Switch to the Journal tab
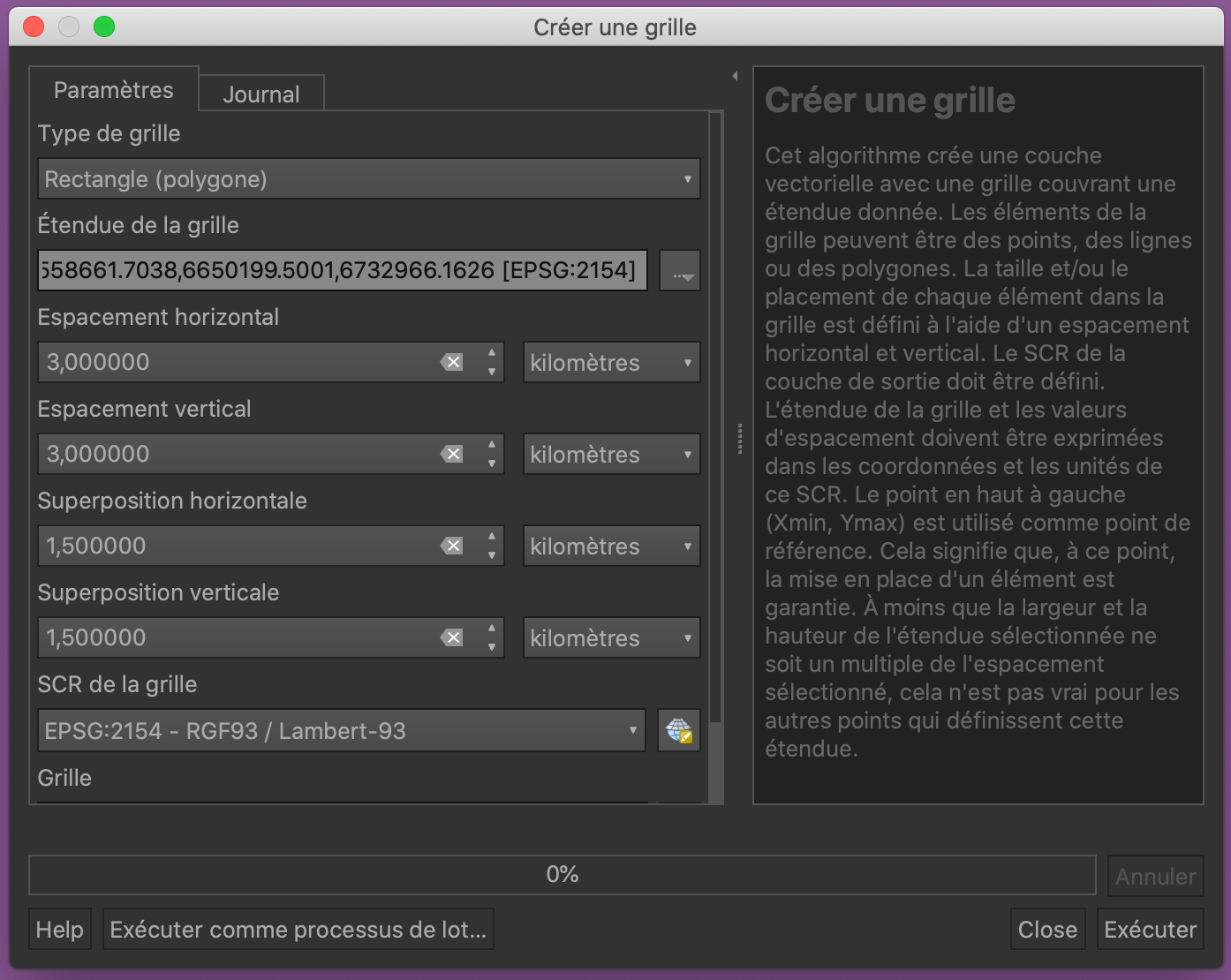This screenshot has width=1231, height=980. coord(261,94)
